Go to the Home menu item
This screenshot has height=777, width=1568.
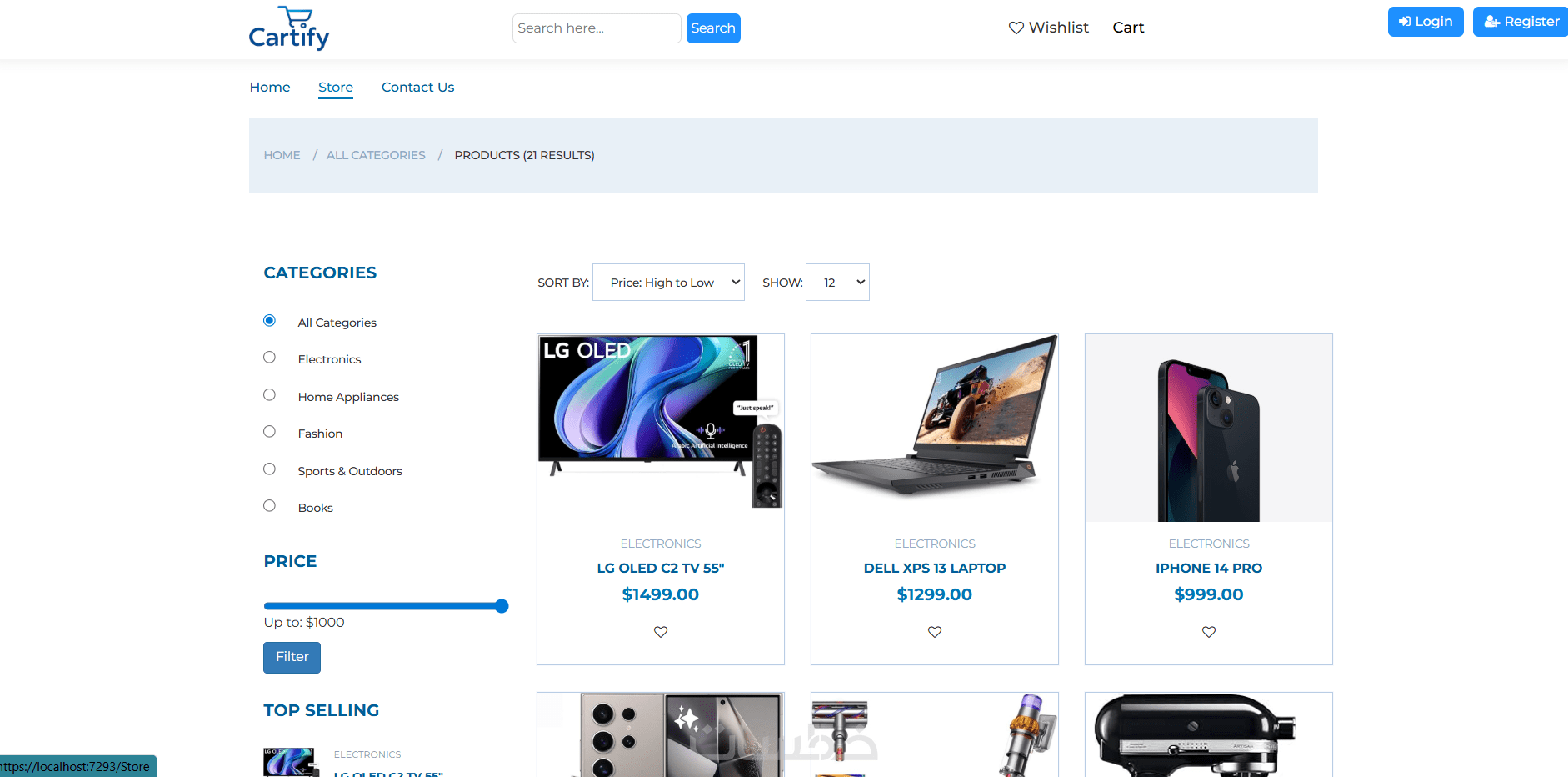pyautogui.click(x=270, y=87)
